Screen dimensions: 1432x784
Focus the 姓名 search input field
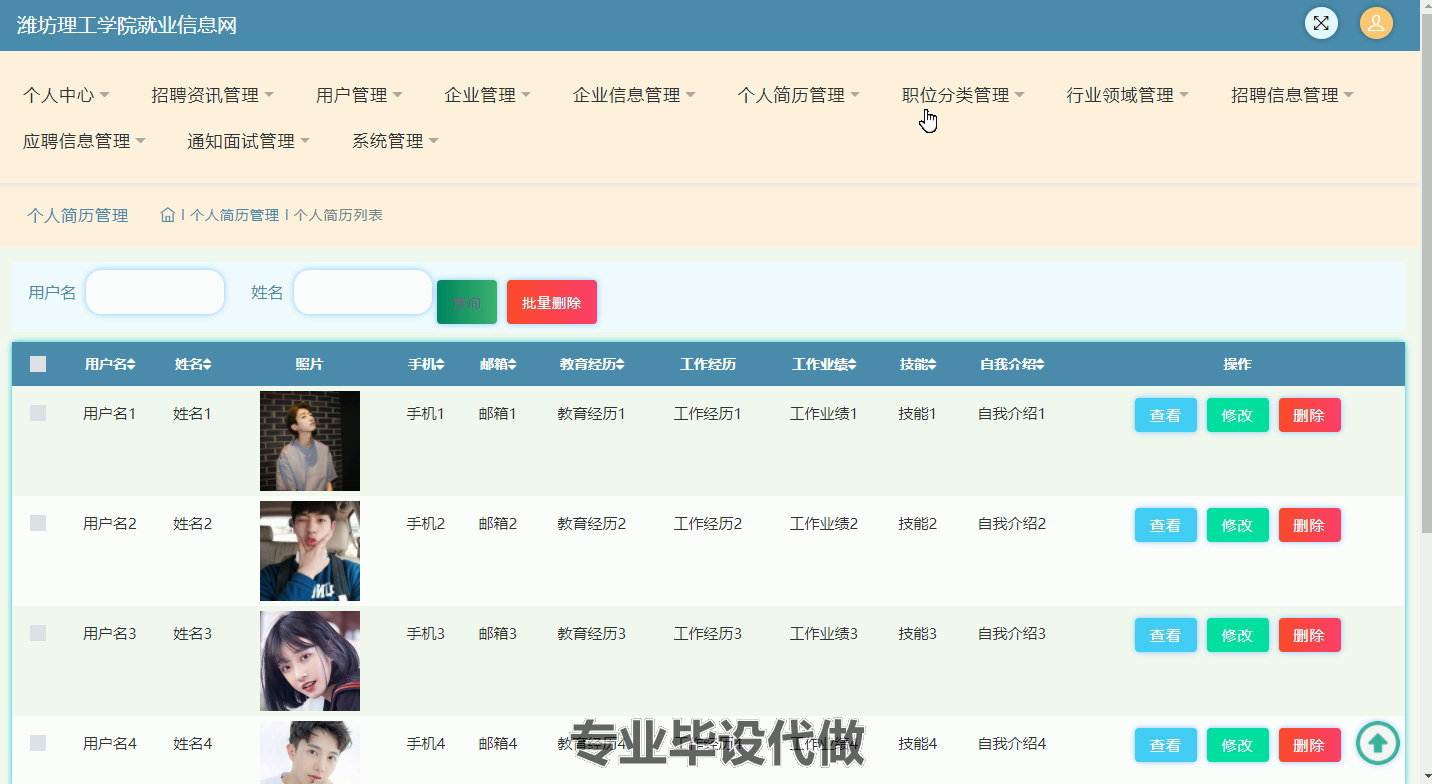point(363,292)
